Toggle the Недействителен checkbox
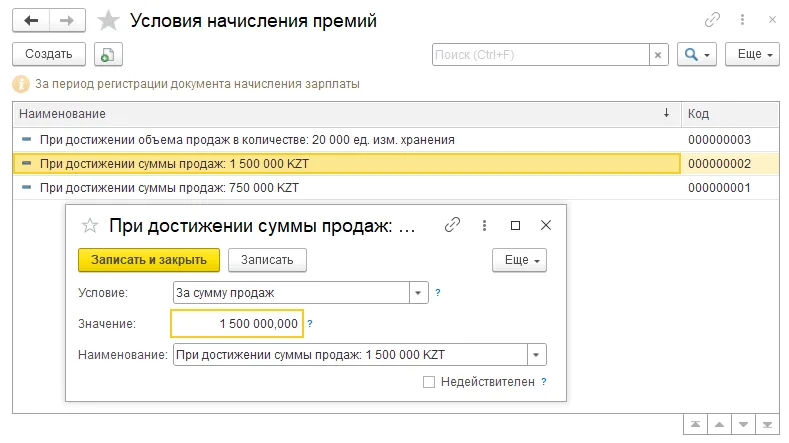Viewport: 789px width, 443px height. 429,382
